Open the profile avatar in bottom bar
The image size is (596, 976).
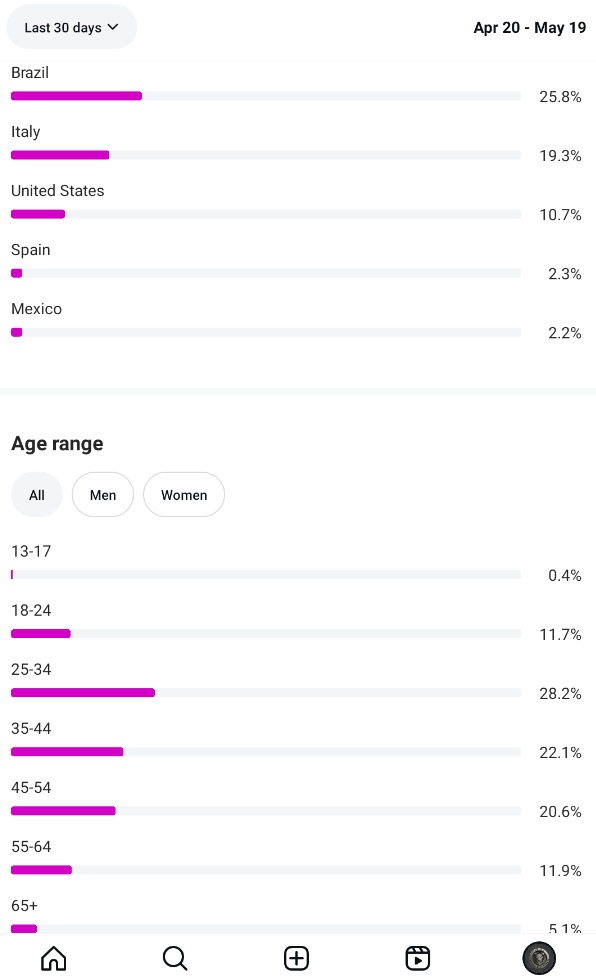pyautogui.click(x=539, y=958)
